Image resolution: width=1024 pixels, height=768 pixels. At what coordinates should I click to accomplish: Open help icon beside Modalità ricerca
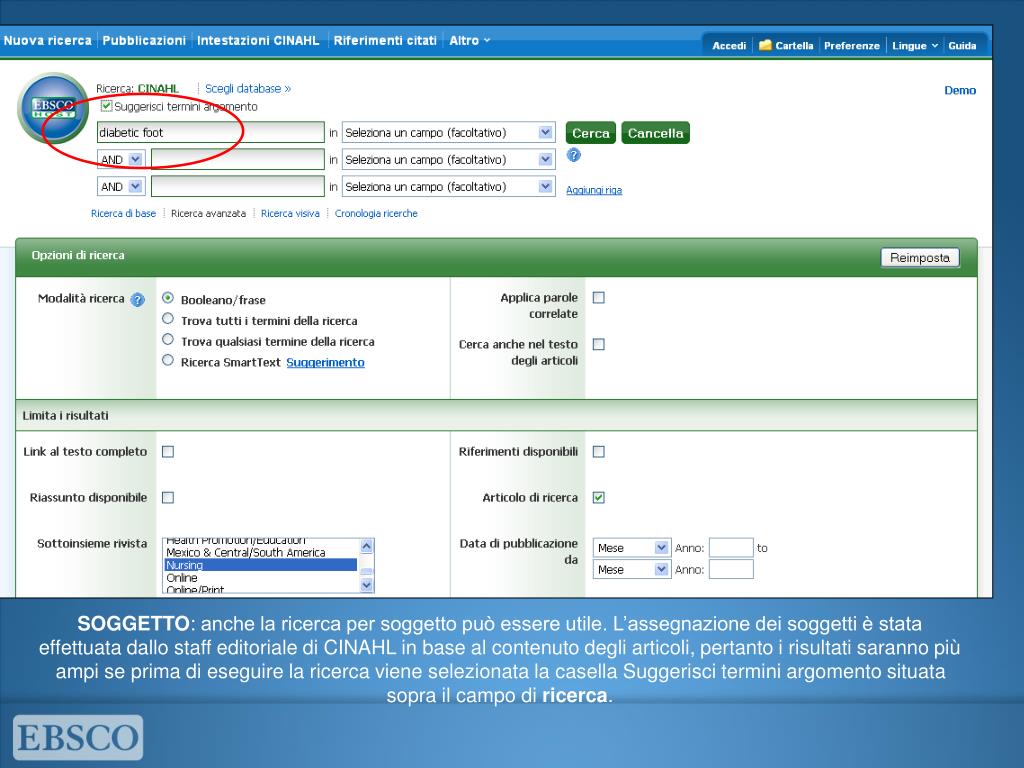137,300
